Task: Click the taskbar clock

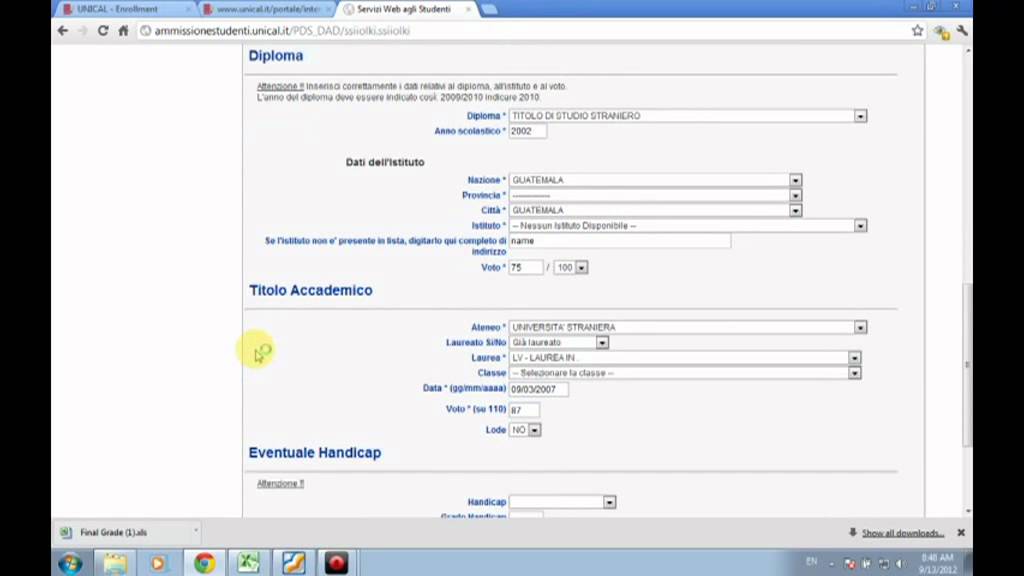Action: coord(938,563)
